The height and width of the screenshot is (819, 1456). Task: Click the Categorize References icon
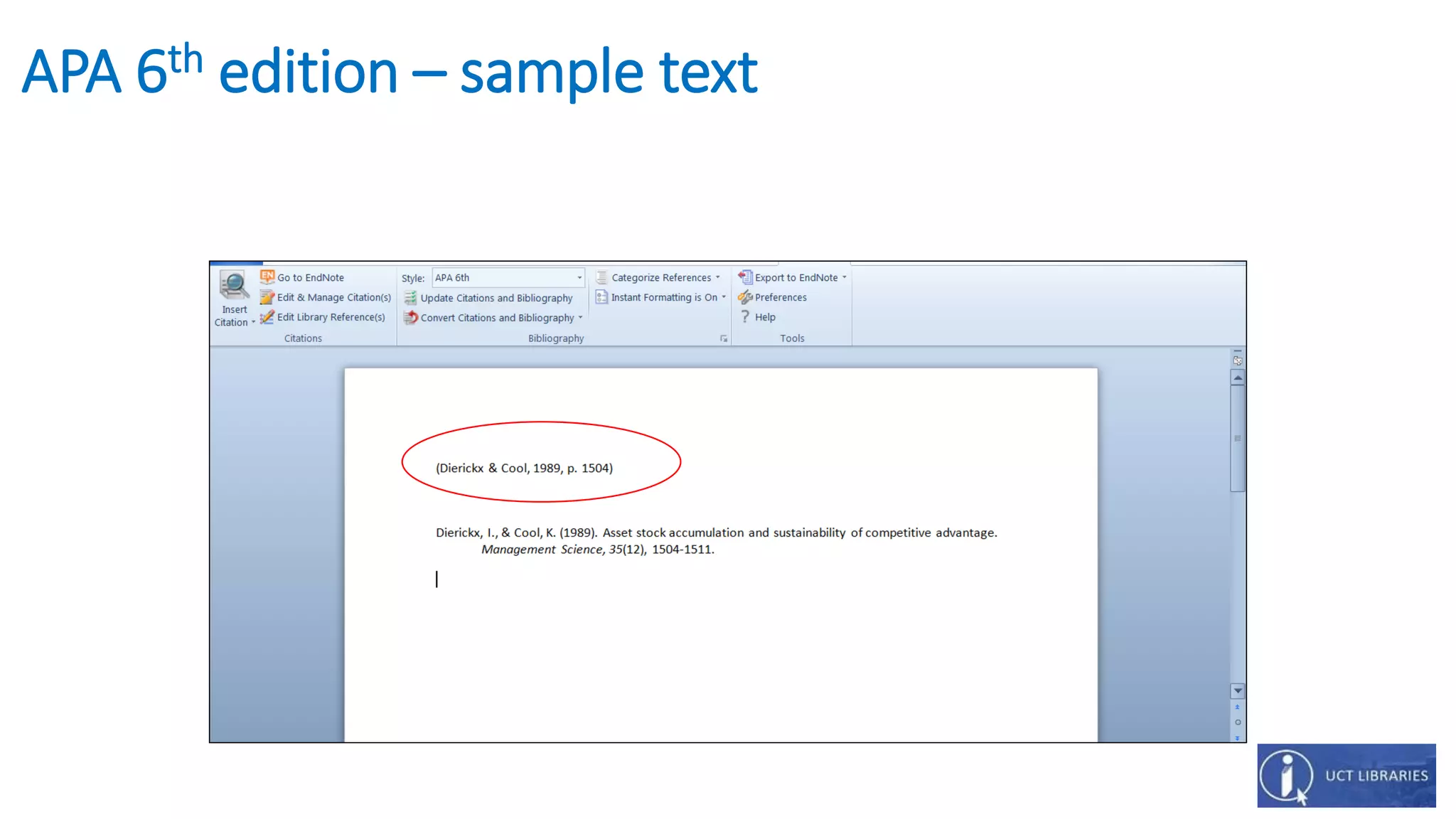(x=601, y=277)
